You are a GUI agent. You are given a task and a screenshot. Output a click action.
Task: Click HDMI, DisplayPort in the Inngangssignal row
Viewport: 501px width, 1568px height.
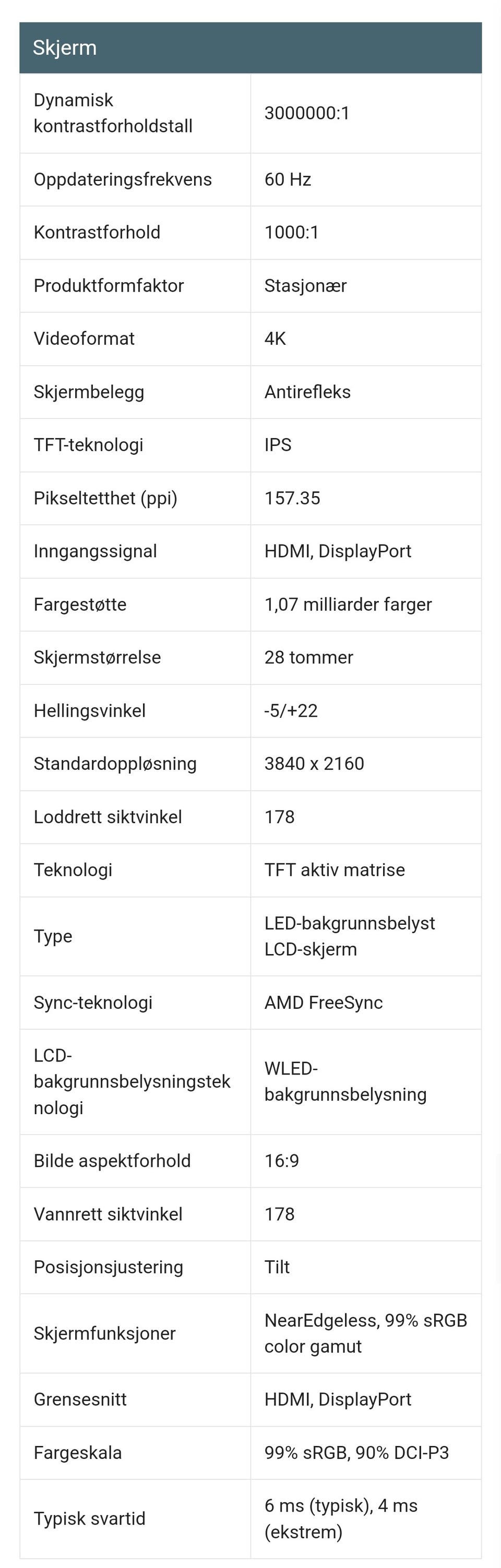pos(337,551)
